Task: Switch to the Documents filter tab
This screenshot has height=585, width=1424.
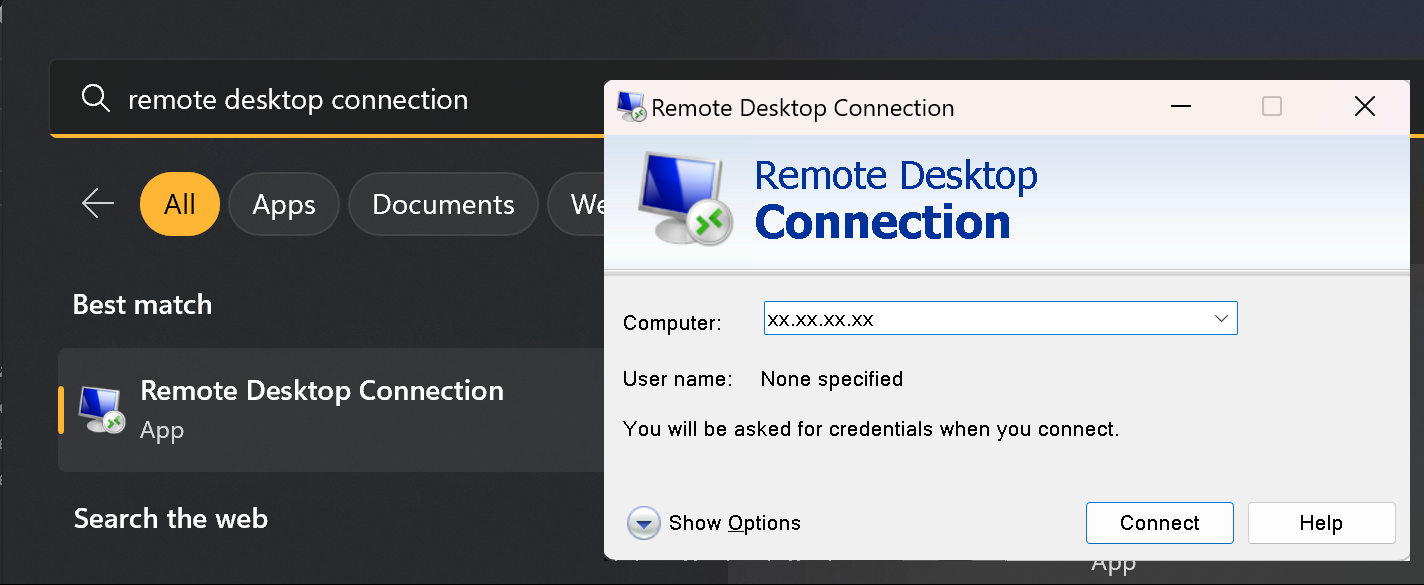Action: click(x=443, y=204)
